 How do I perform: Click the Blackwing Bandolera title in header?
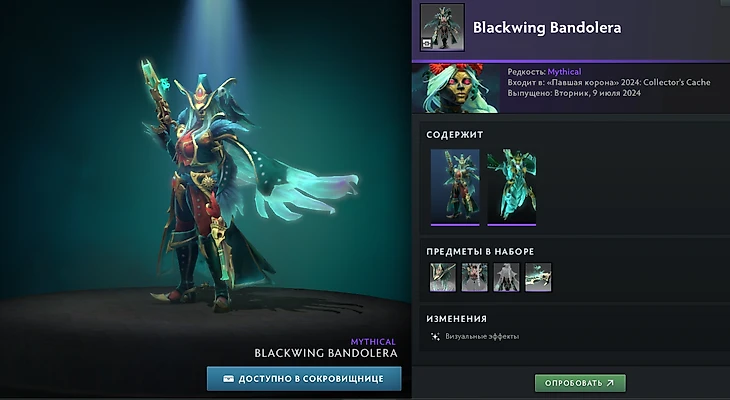(x=547, y=27)
